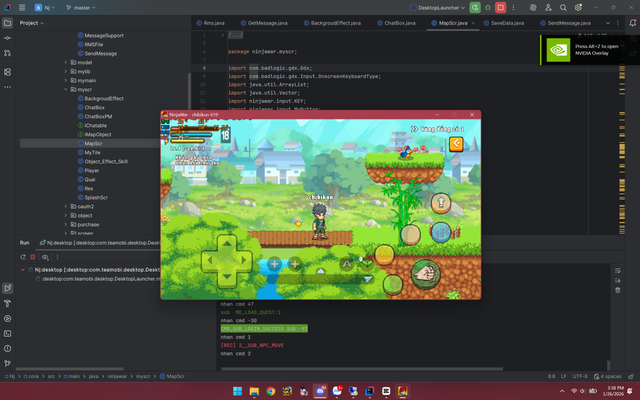
Task: Close the MapScr.java tab
Action: click(x=473, y=23)
